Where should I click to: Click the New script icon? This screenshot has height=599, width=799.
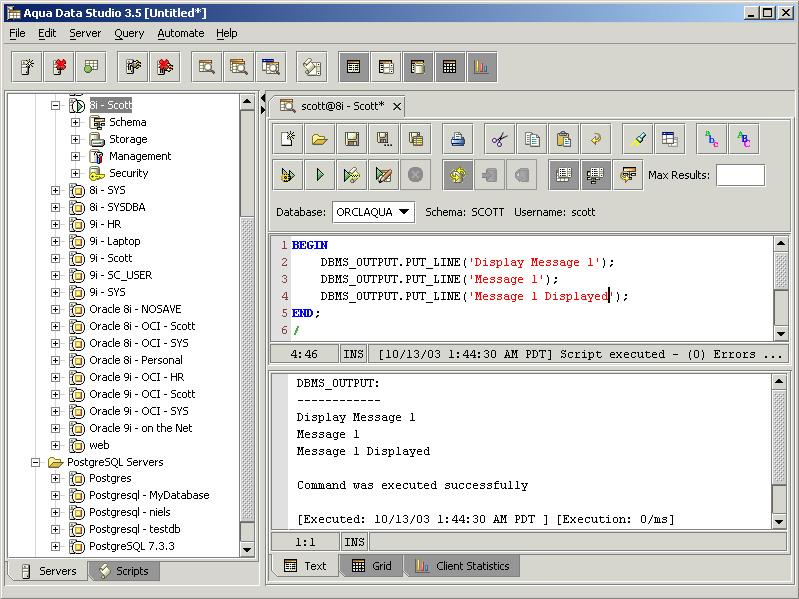point(288,139)
